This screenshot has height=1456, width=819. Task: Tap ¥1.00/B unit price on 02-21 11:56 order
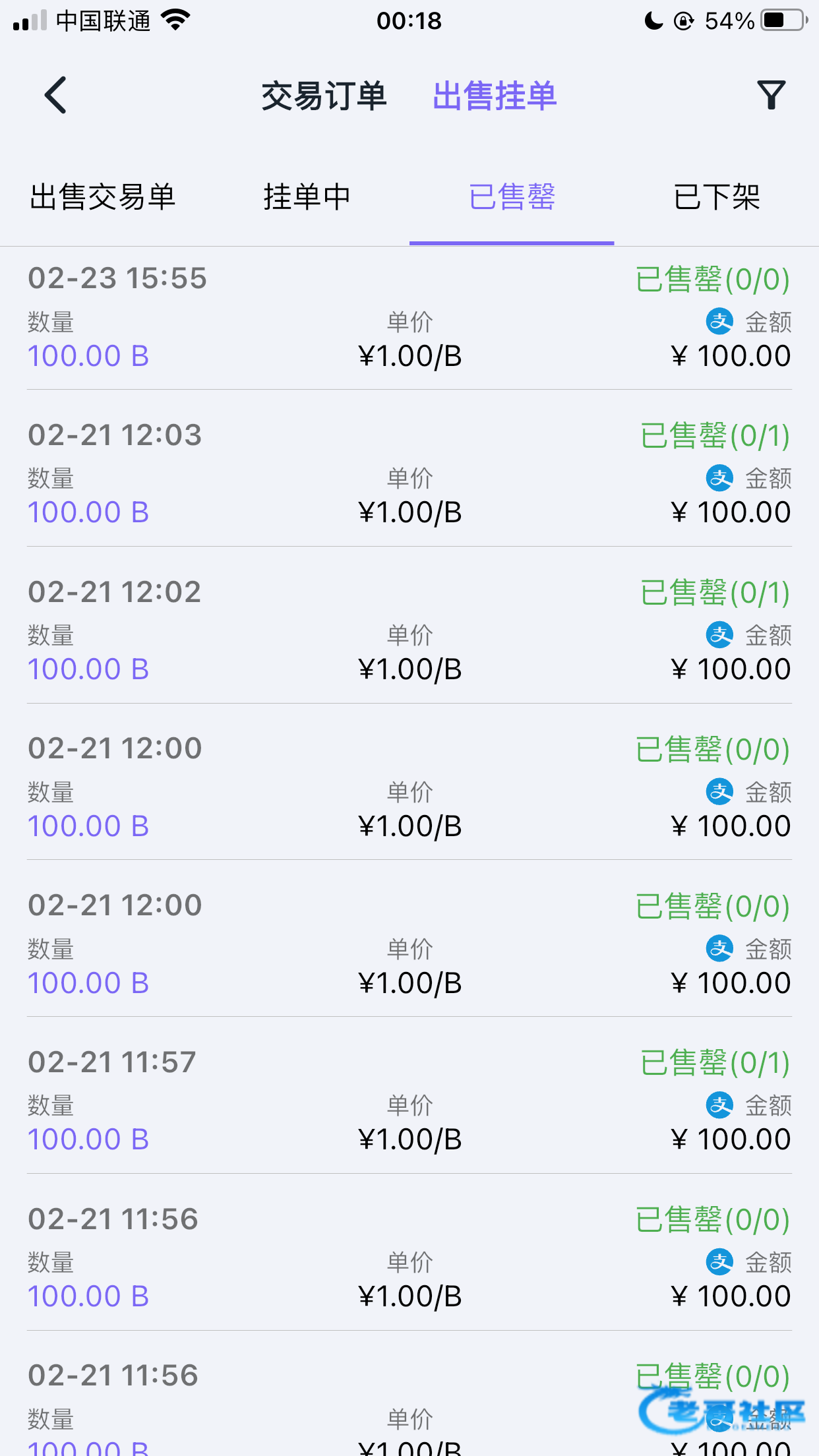coord(409,1296)
